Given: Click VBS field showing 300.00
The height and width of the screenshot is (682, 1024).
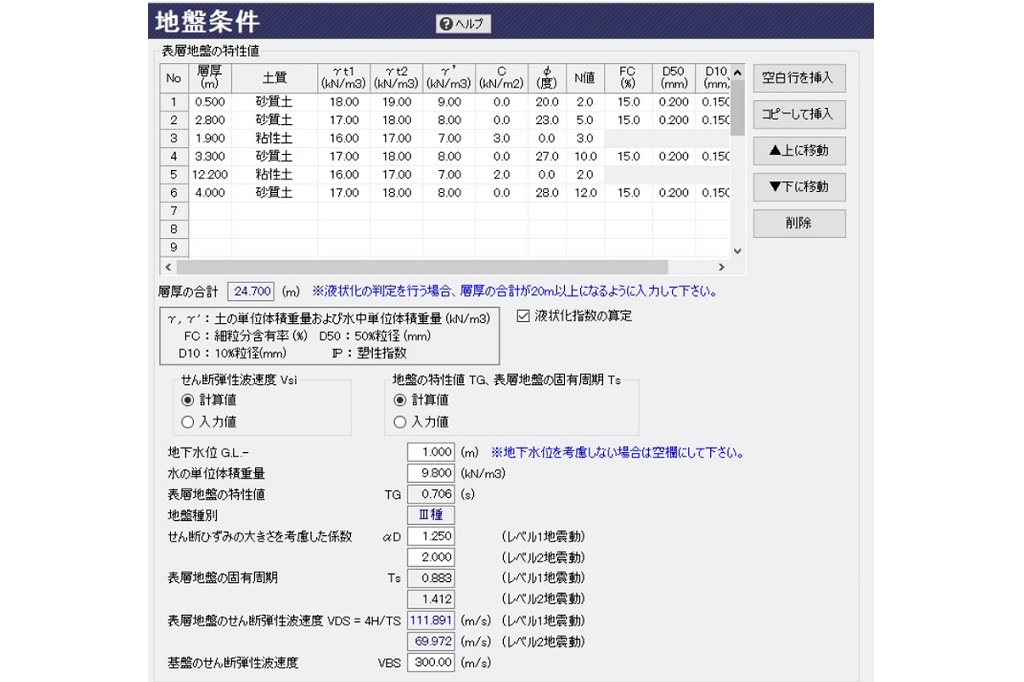Looking at the screenshot, I should [x=431, y=662].
